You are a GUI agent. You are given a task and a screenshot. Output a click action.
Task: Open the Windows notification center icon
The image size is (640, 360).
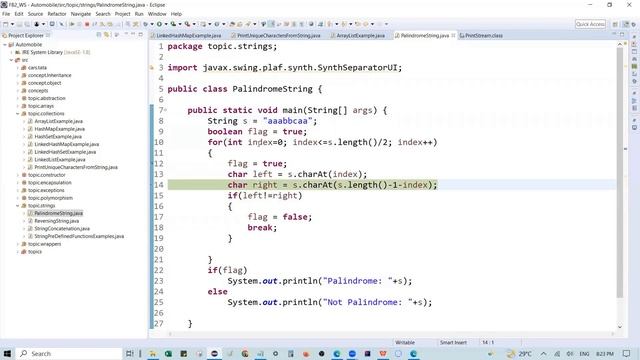pyautogui.click(x=627, y=353)
